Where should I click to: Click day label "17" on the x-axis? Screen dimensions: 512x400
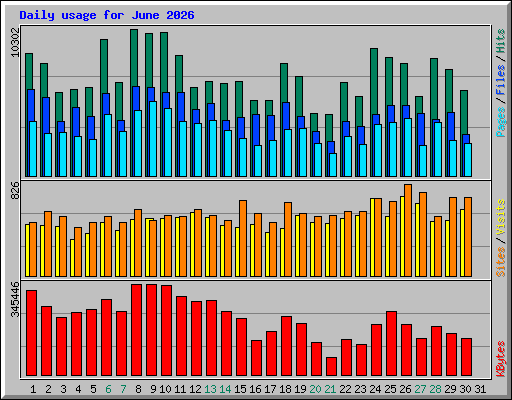(270, 389)
